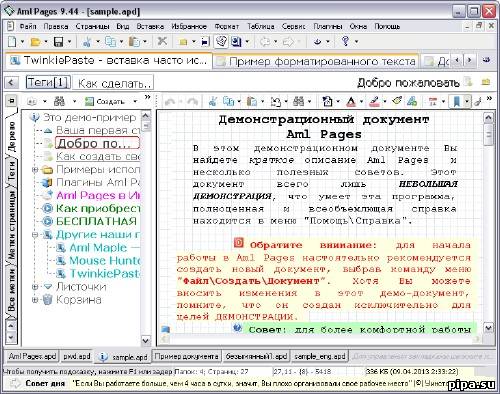
Task: Click the delete X icon in toolbar
Action: [162, 41]
